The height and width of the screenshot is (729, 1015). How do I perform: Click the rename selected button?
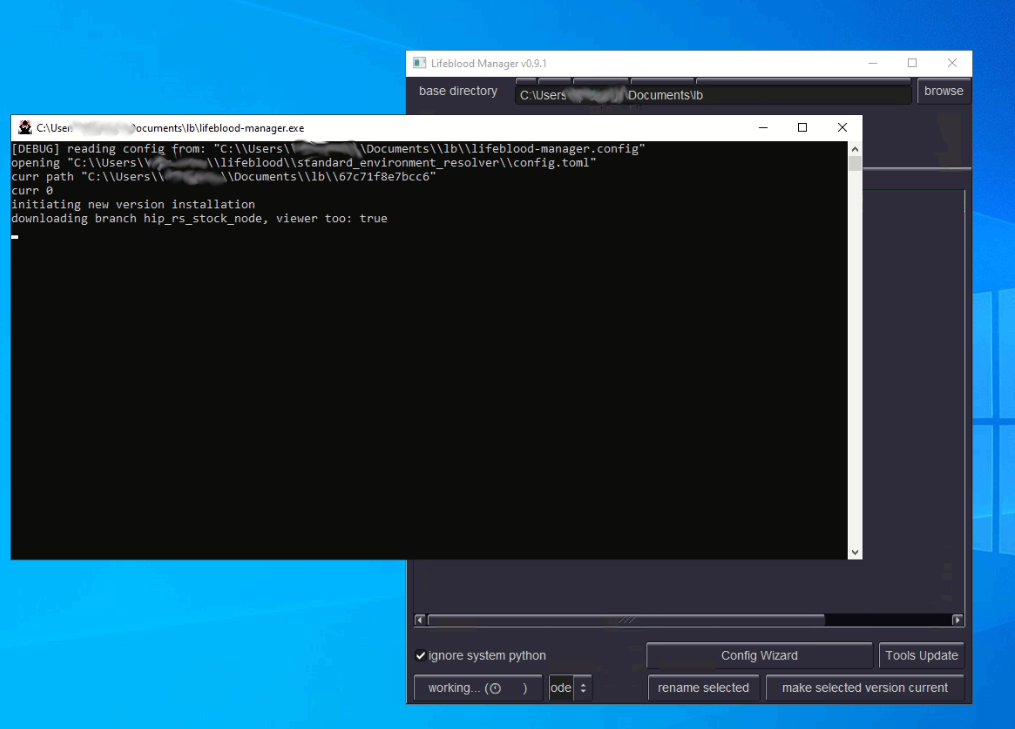(703, 688)
